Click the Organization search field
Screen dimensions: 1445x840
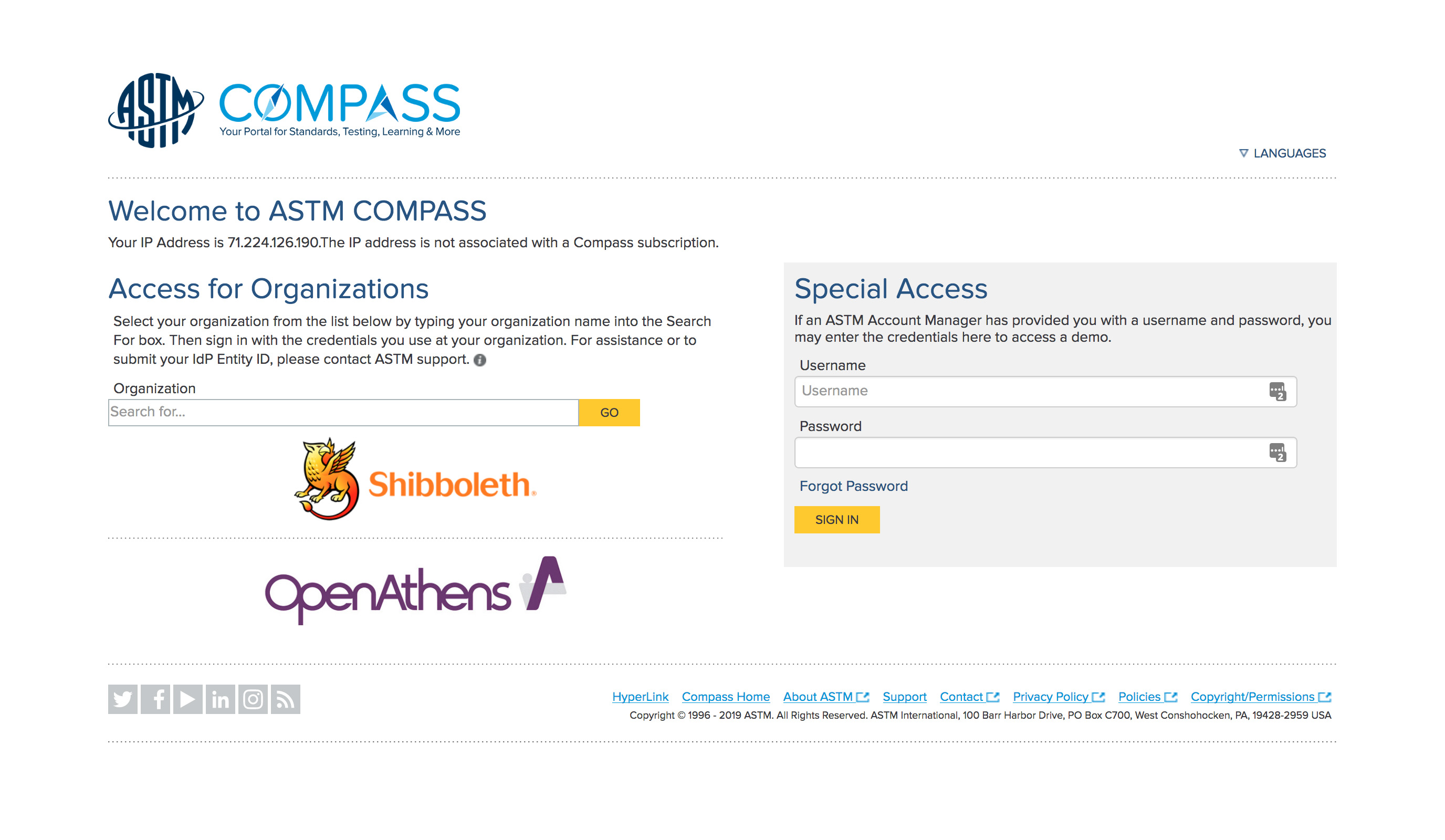(343, 411)
